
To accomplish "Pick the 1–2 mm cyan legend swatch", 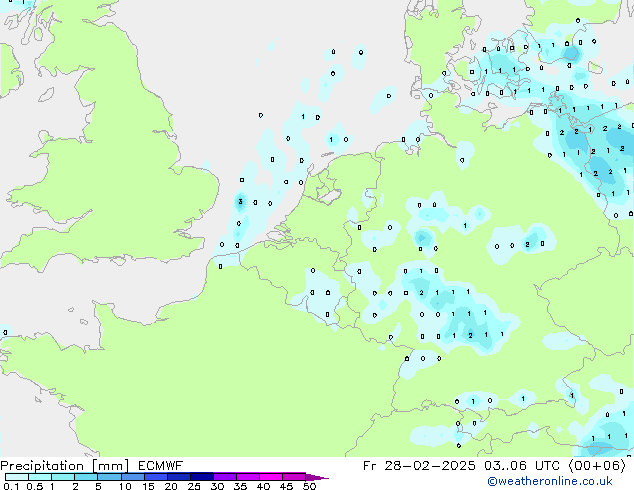I will tap(63, 477).
